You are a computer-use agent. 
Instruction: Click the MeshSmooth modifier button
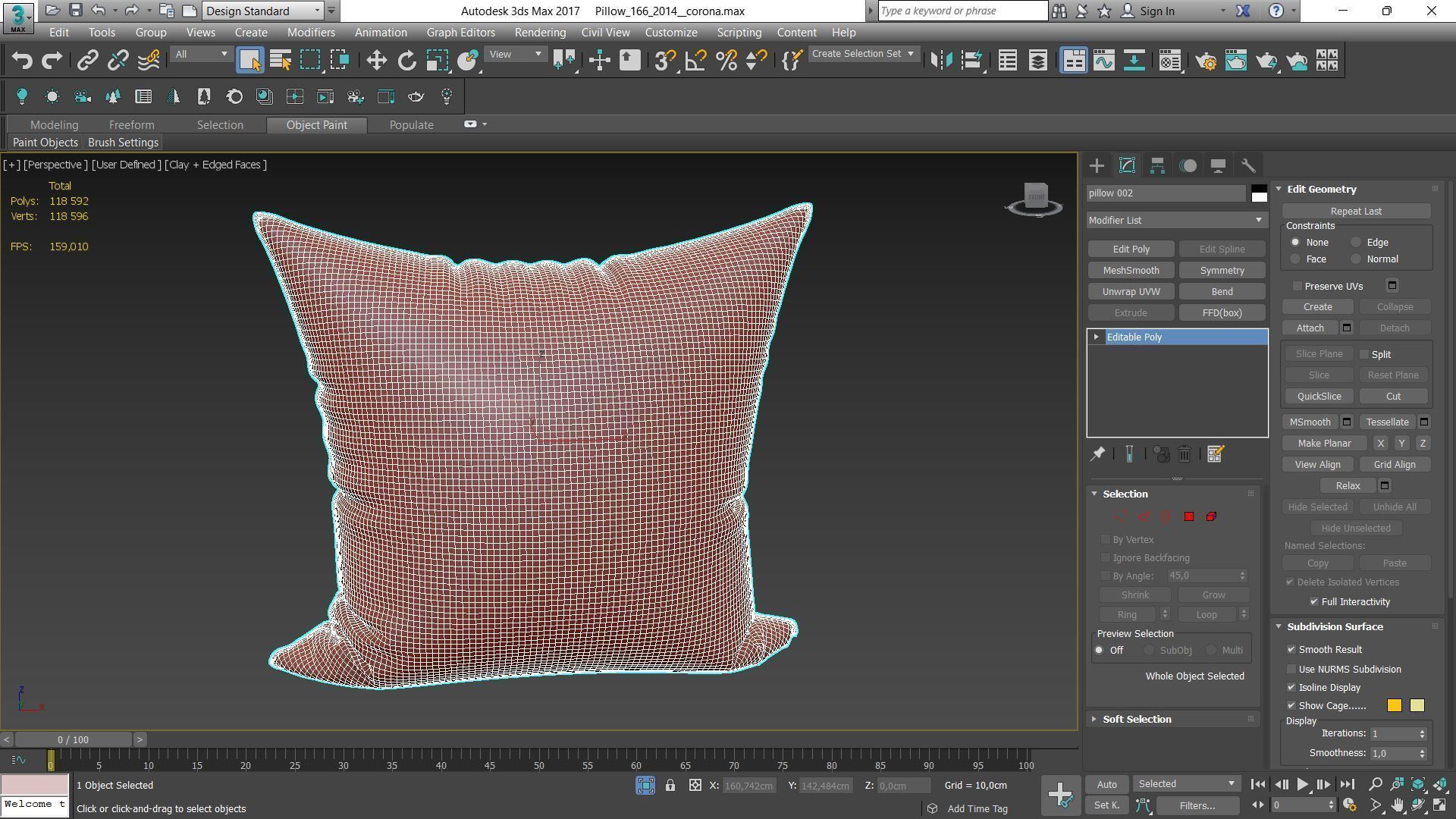pyautogui.click(x=1131, y=271)
